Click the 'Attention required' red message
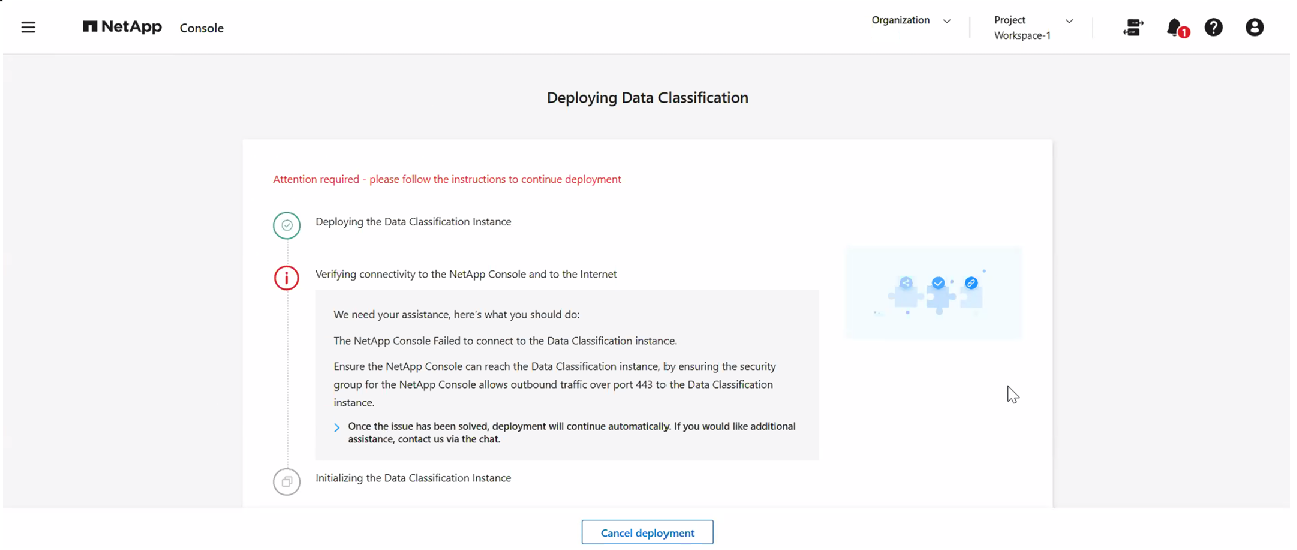This screenshot has width=1297, height=550. coord(447,179)
